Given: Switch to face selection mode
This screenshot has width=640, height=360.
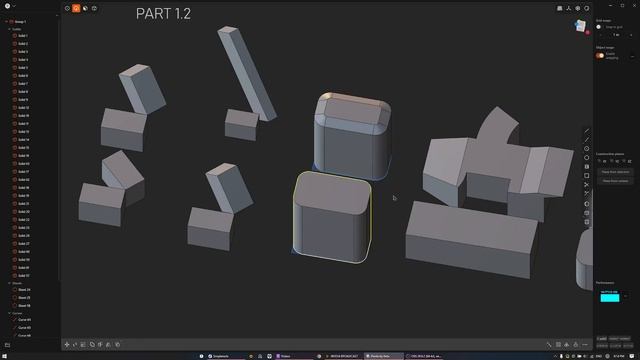Looking at the screenshot, I should click(x=85, y=8).
